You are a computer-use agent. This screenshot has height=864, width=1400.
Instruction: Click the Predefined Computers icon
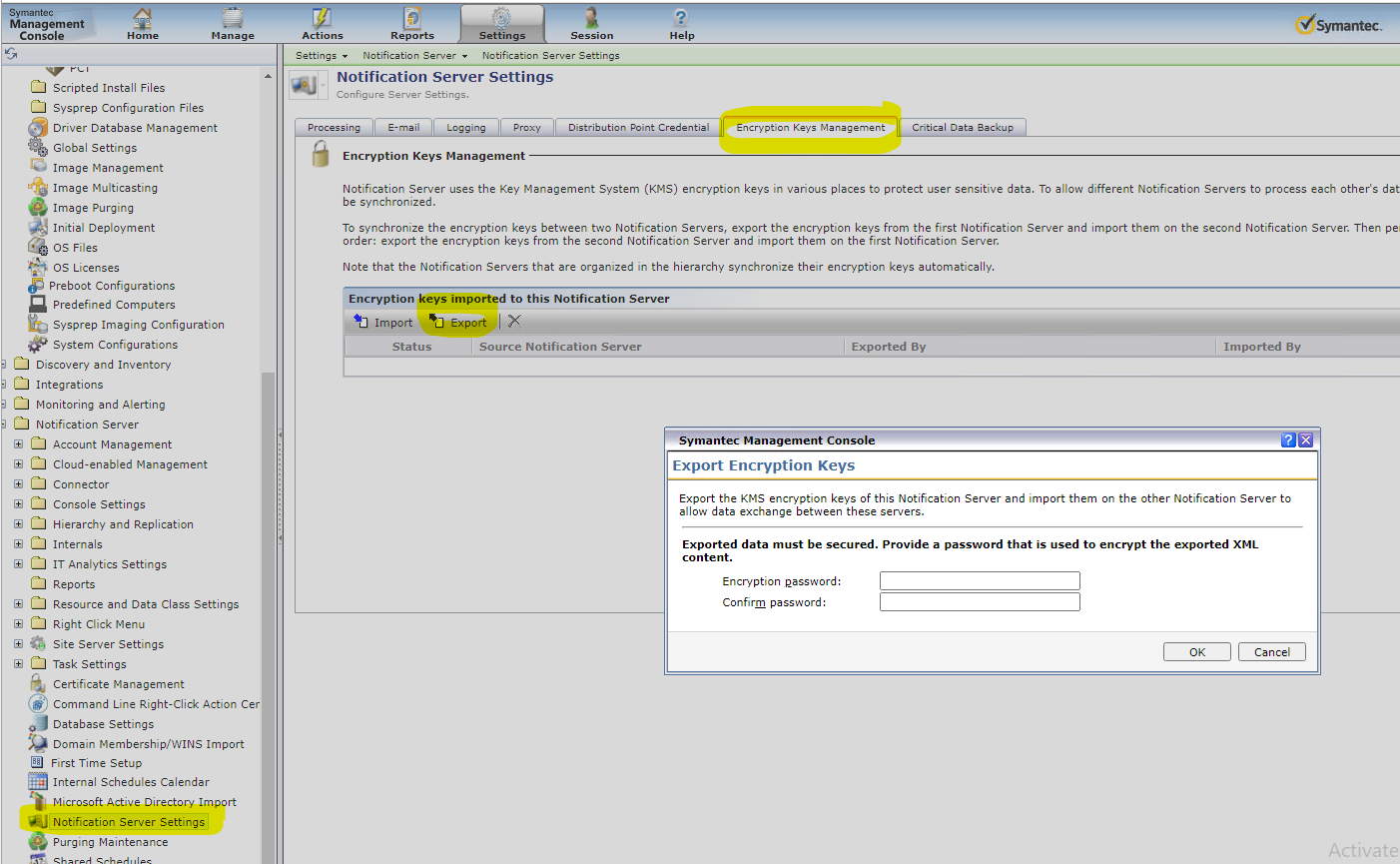[x=38, y=304]
